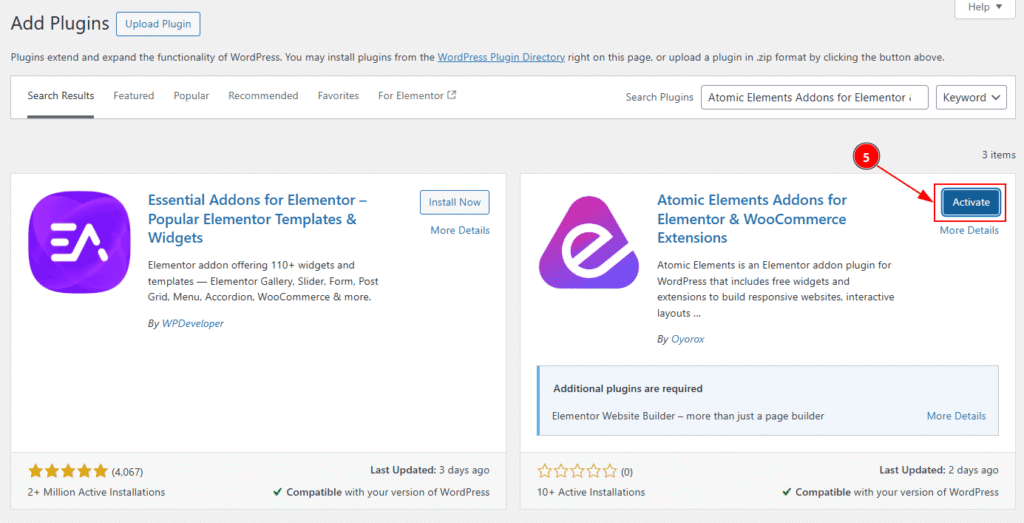This screenshot has width=1024, height=523.
Task: Click the 'Add Plugins' page heading
Action: (x=60, y=24)
